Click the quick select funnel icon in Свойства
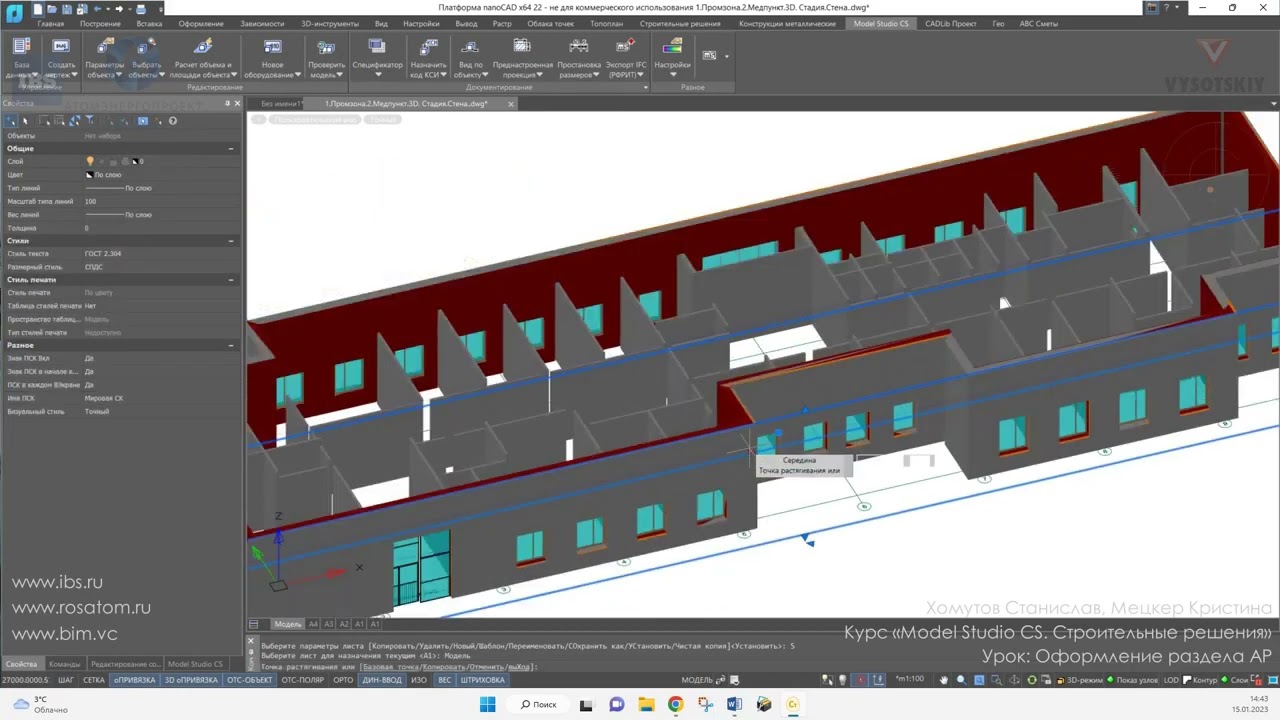Image resolution: width=1280 pixels, height=720 pixels. pos(89,121)
